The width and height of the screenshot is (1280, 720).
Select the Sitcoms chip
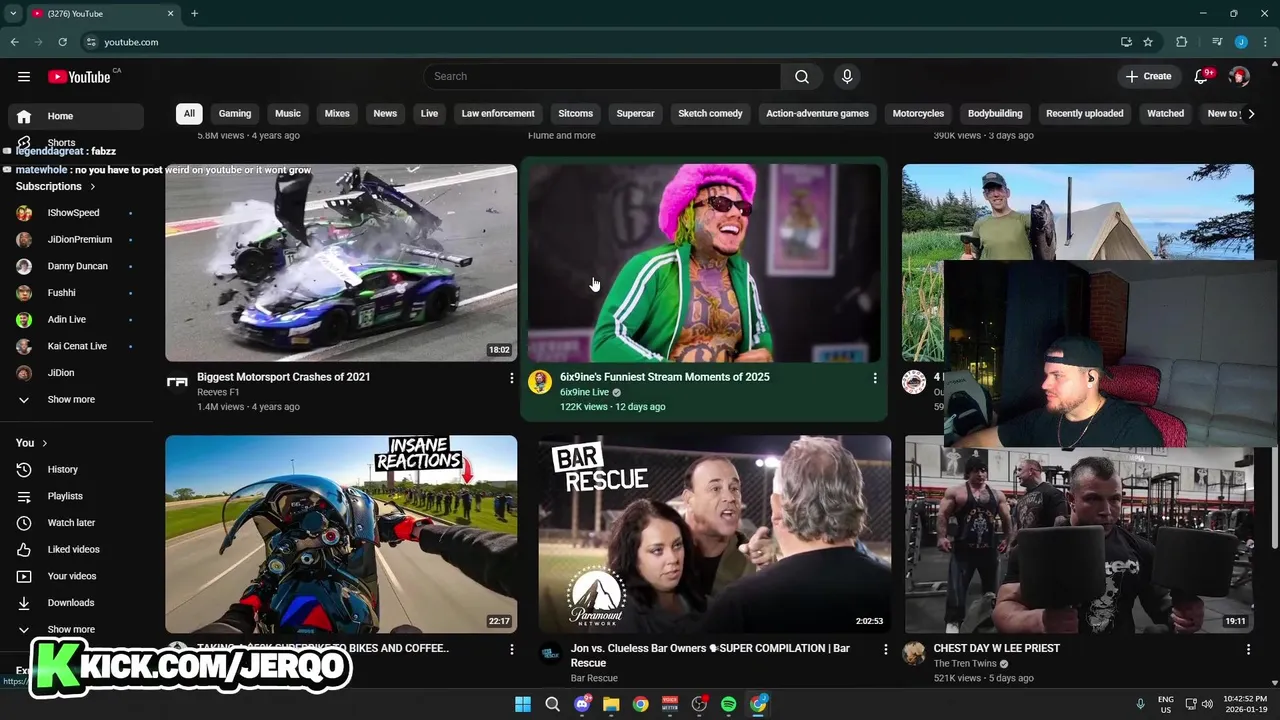[576, 114]
